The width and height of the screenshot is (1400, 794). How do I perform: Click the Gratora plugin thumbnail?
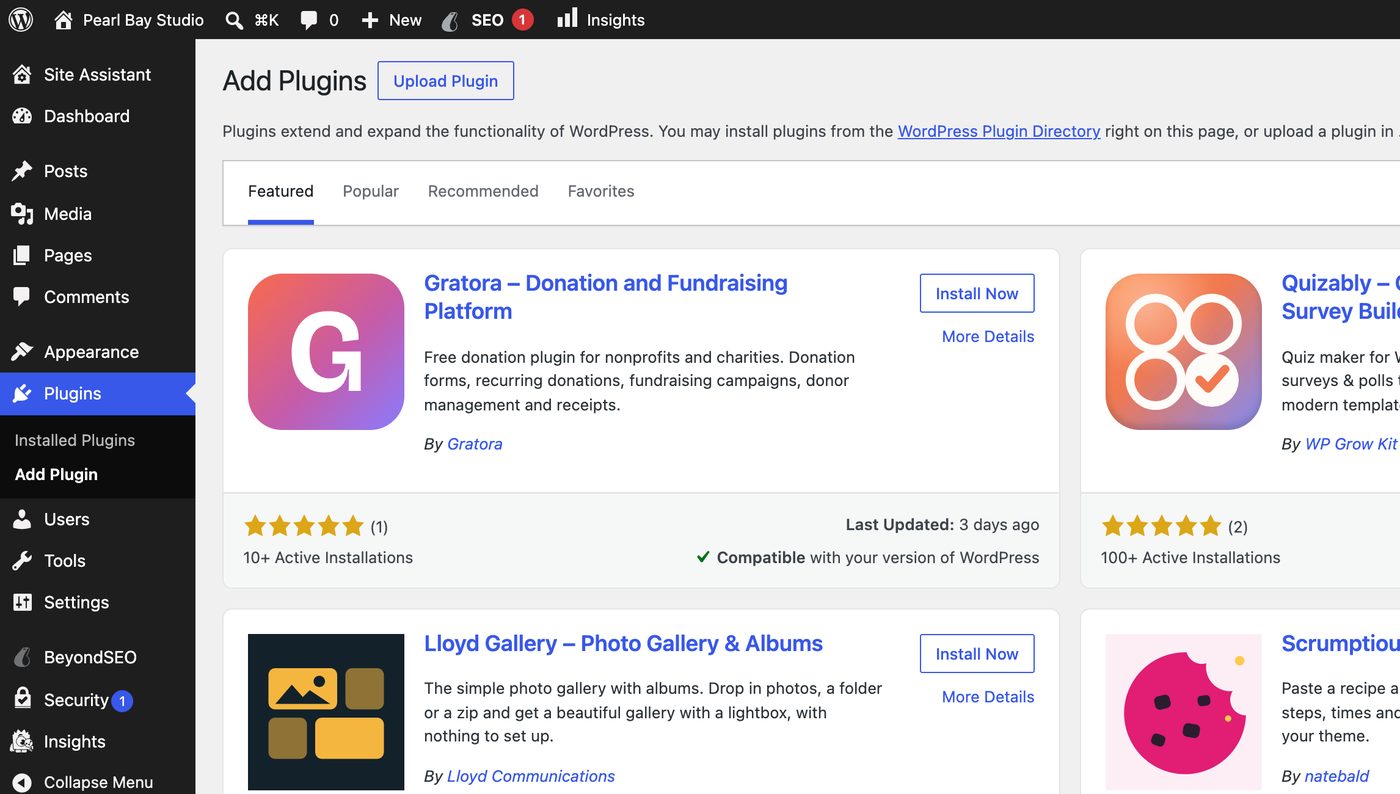tap(326, 352)
